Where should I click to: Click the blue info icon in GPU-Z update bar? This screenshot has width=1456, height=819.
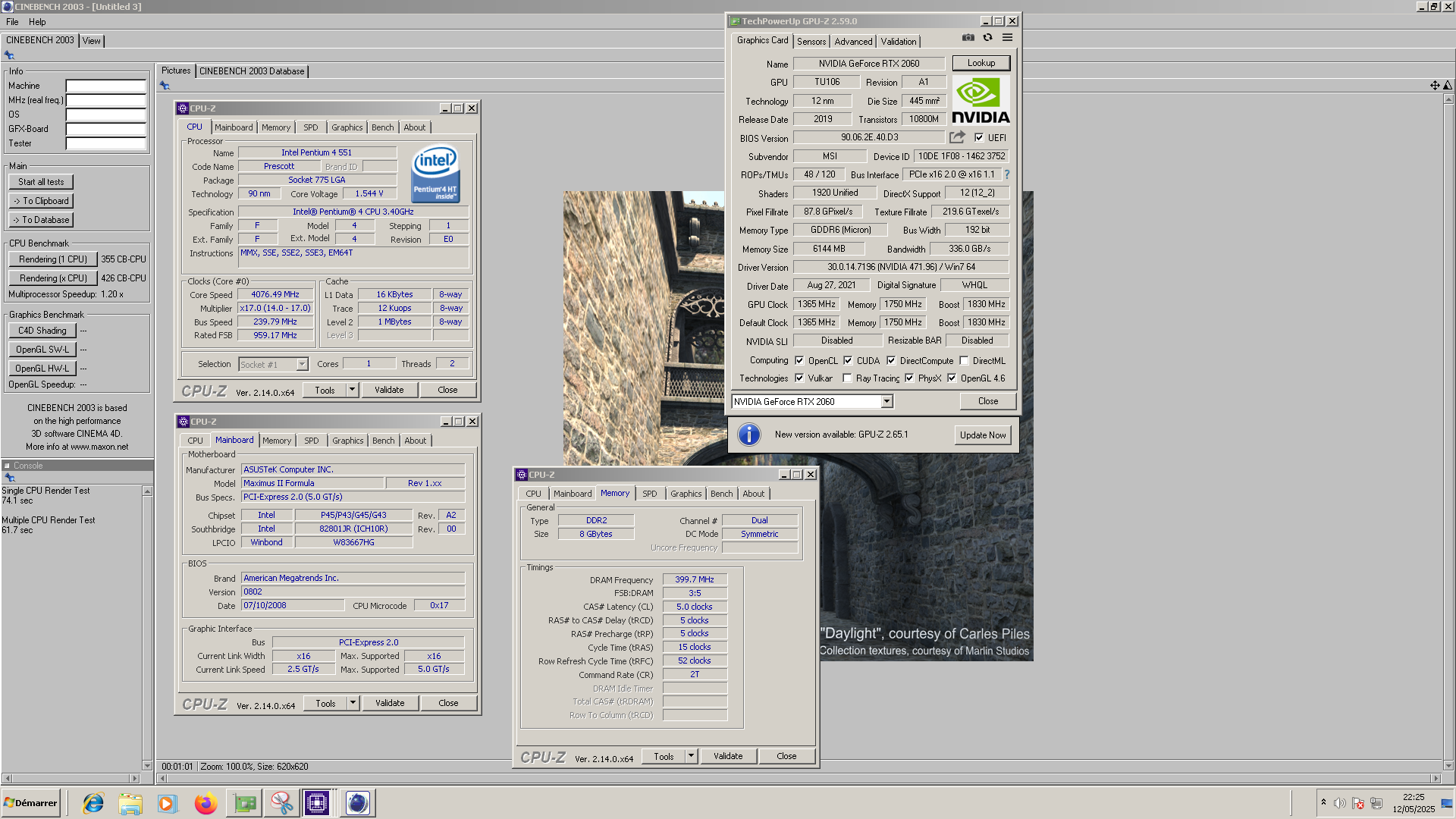point(748,435)
